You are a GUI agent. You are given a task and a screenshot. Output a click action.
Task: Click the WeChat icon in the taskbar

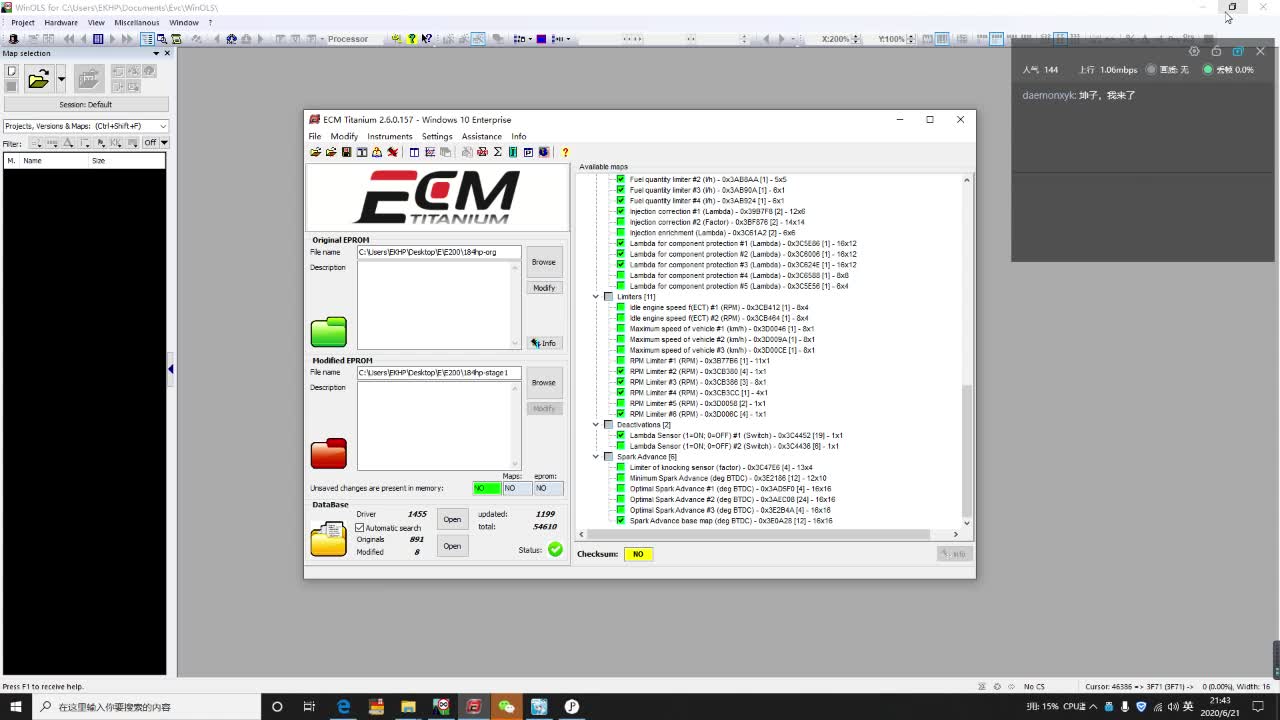507,707
